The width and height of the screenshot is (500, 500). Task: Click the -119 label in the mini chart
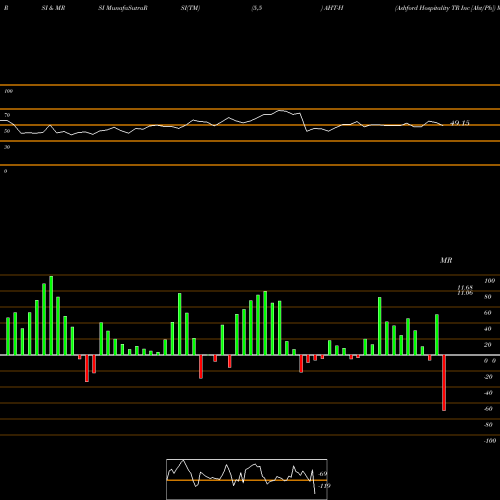(324, 486)
